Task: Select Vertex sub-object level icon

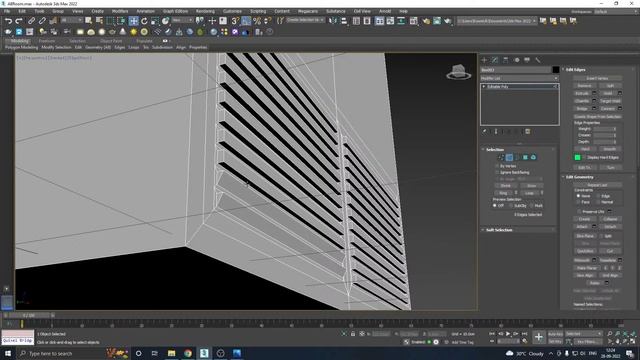Action: tap(501, 157)
